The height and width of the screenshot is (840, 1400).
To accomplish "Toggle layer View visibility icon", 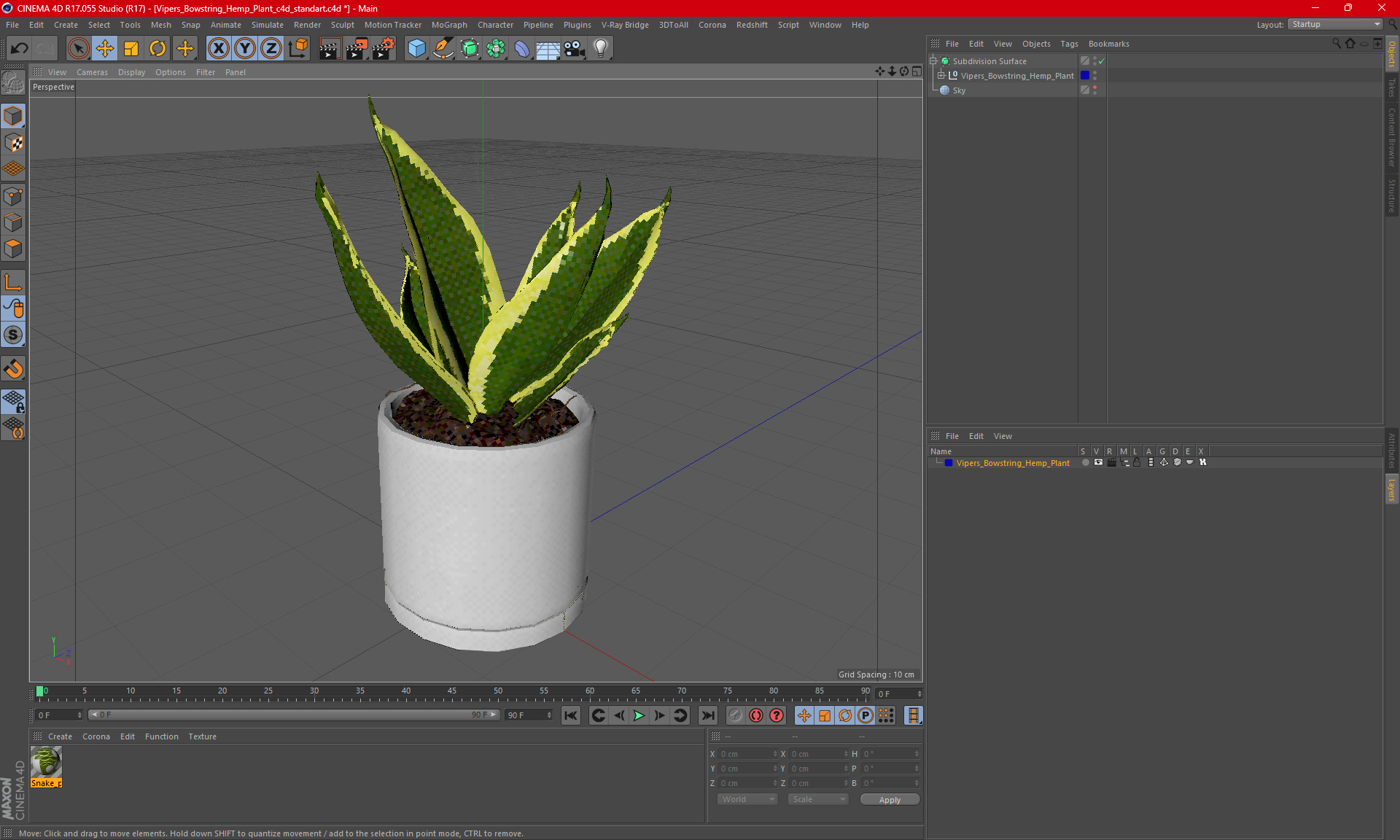I will (x=1098, y=462).
